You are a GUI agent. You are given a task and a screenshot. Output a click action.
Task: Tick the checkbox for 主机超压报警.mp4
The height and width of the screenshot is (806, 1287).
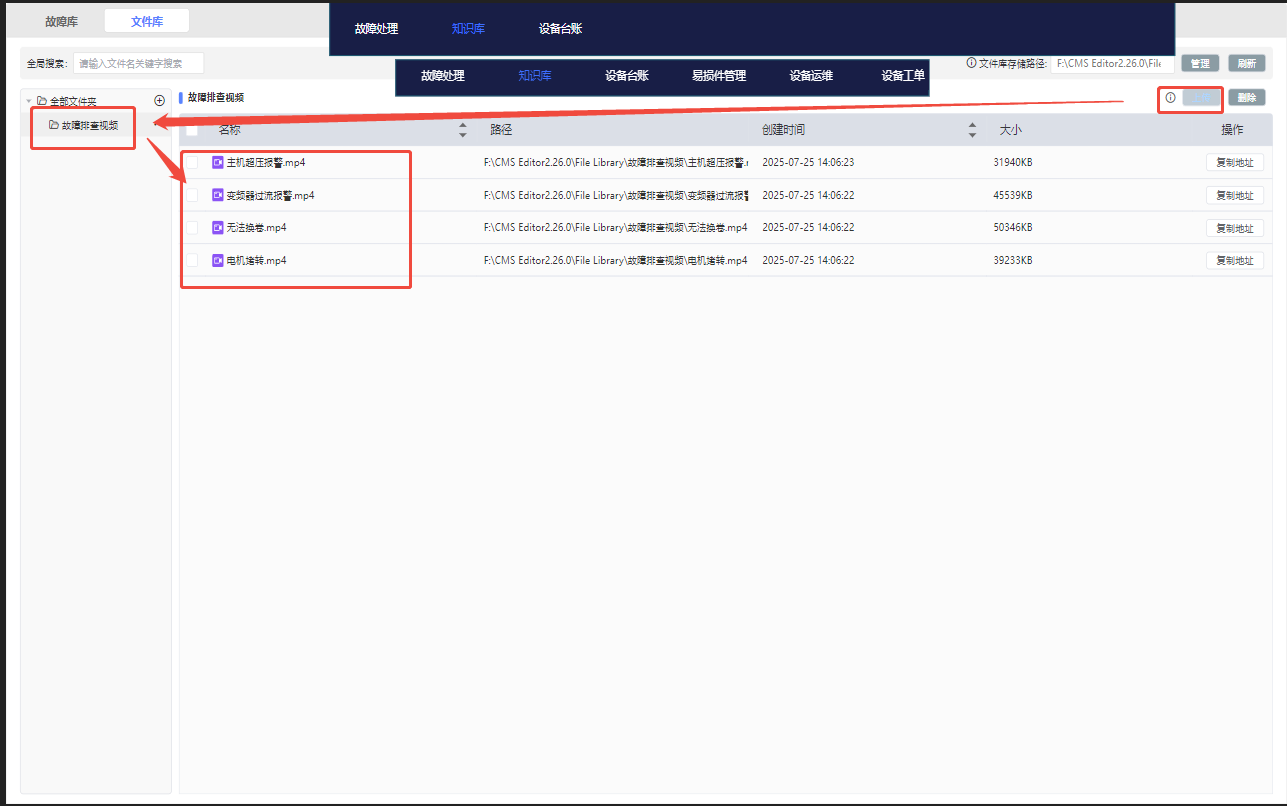tap(192, 163)
